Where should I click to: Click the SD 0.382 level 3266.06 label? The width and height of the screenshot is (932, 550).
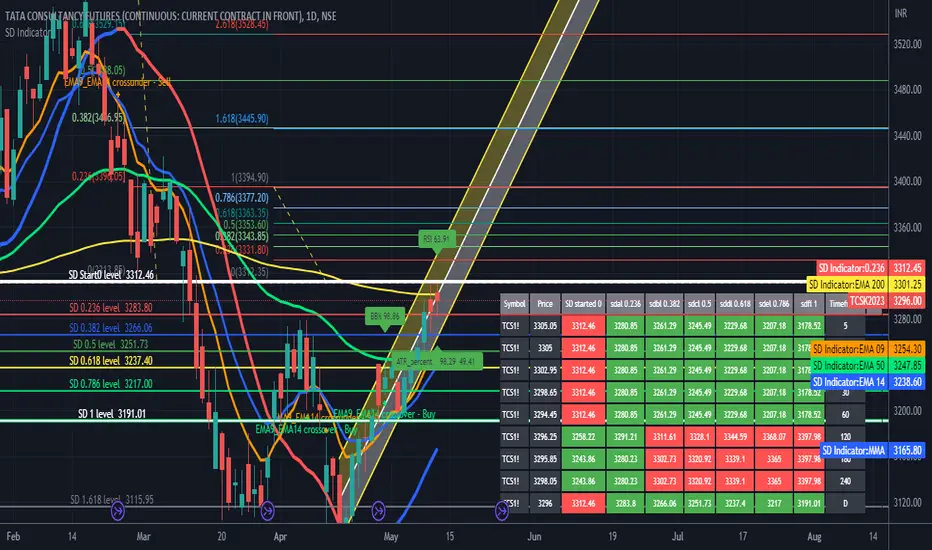pyautogui.click(x=111, y=328)
